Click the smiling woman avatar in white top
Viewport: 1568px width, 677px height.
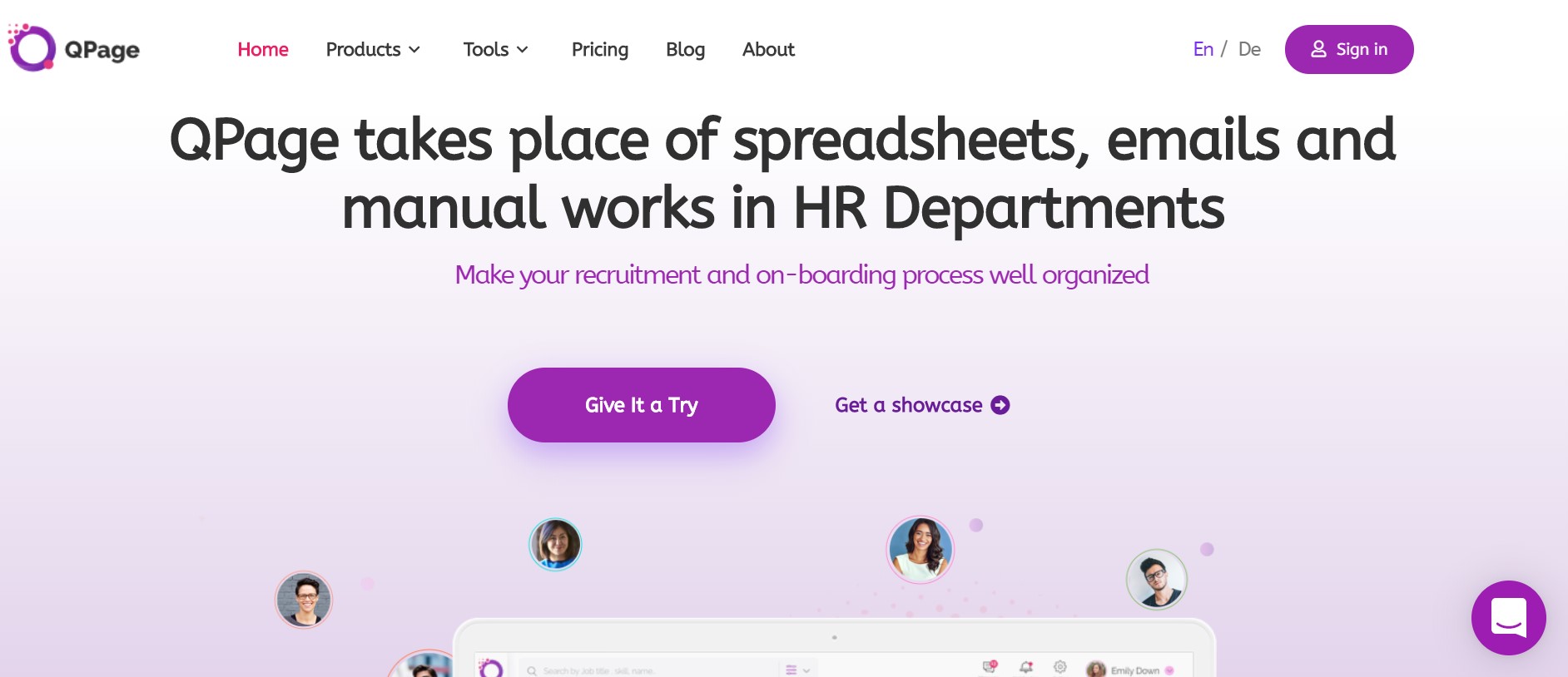click(x=920, y=550)
